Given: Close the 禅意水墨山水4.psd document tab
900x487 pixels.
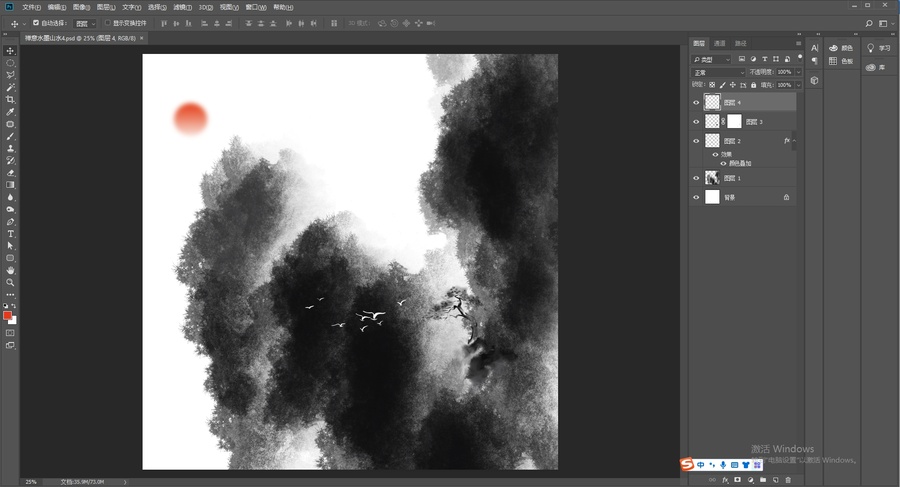Looking at the screenshot, I should (x=141, y=38).
